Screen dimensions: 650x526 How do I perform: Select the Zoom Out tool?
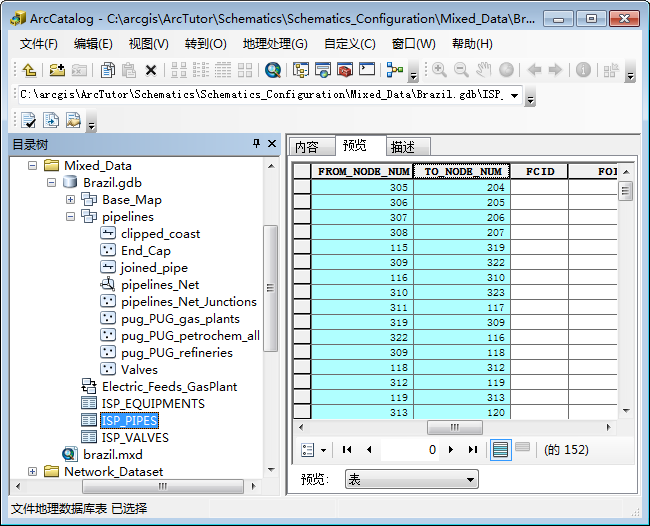click(461, 70)
